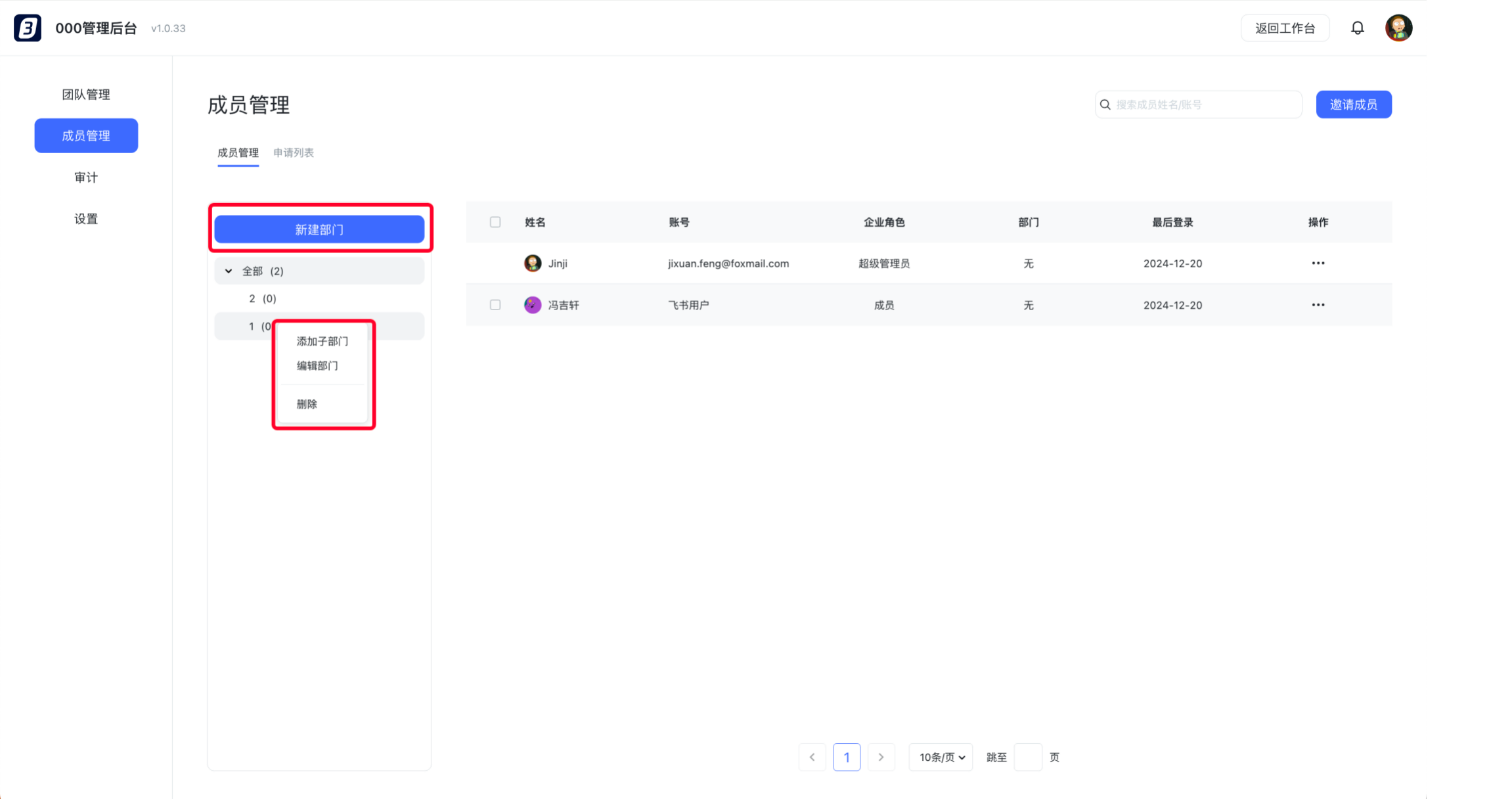
Task: Click the 超级管理员 role cell
Action: (884, 263)
